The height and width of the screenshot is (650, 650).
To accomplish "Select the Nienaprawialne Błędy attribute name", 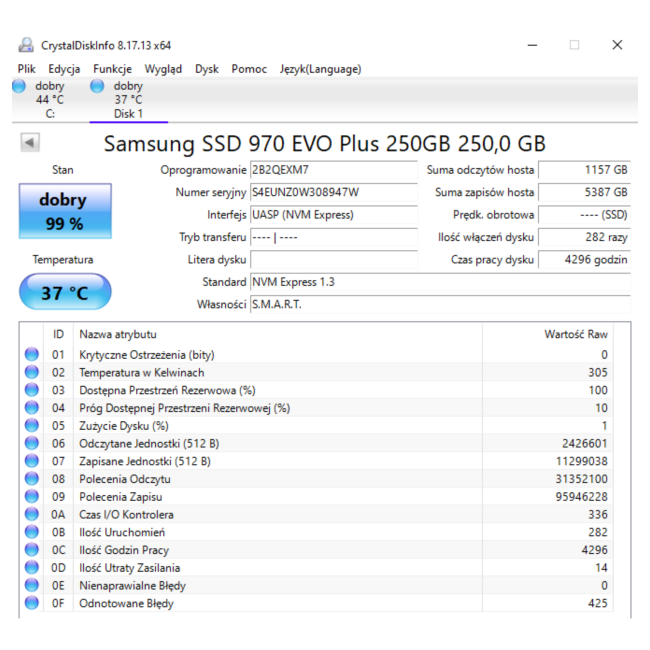I will [133, 586].
